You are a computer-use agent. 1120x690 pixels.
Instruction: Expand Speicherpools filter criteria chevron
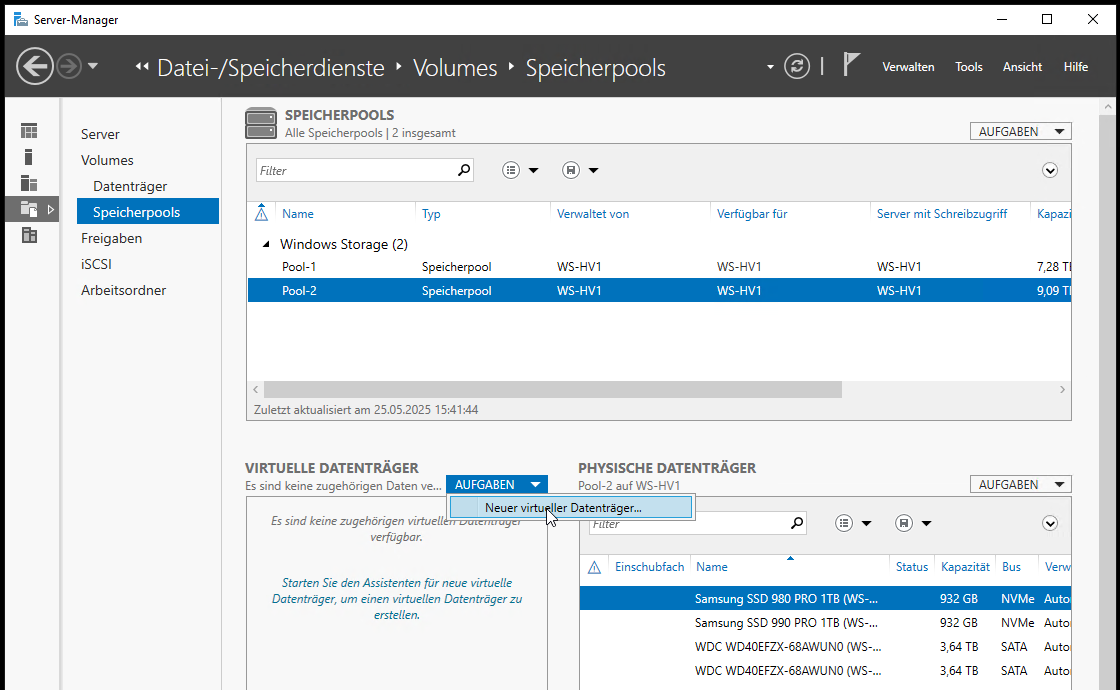(1049, 171)
